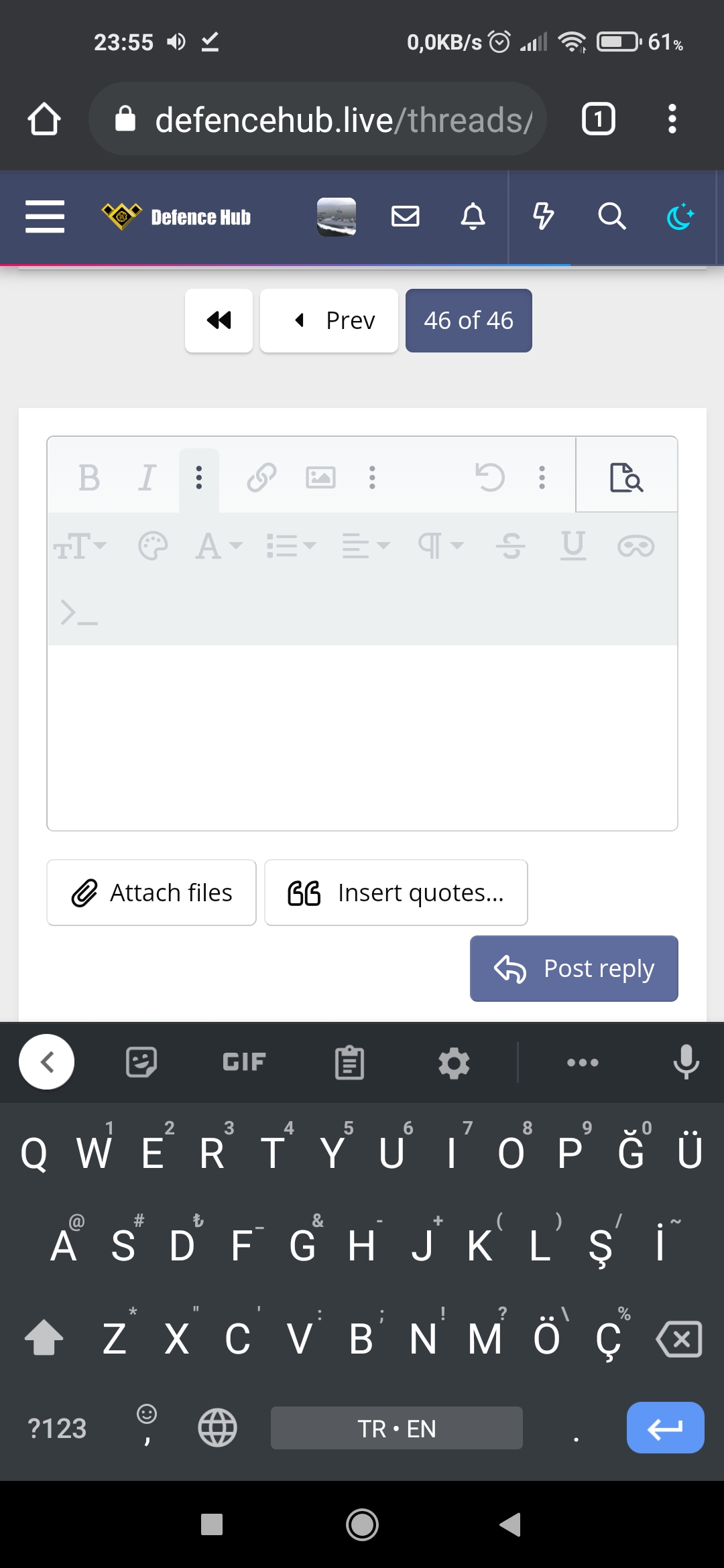724x1568 pixels.
Task: Expand the font size dropdown
Action: [x=80, y=546]
